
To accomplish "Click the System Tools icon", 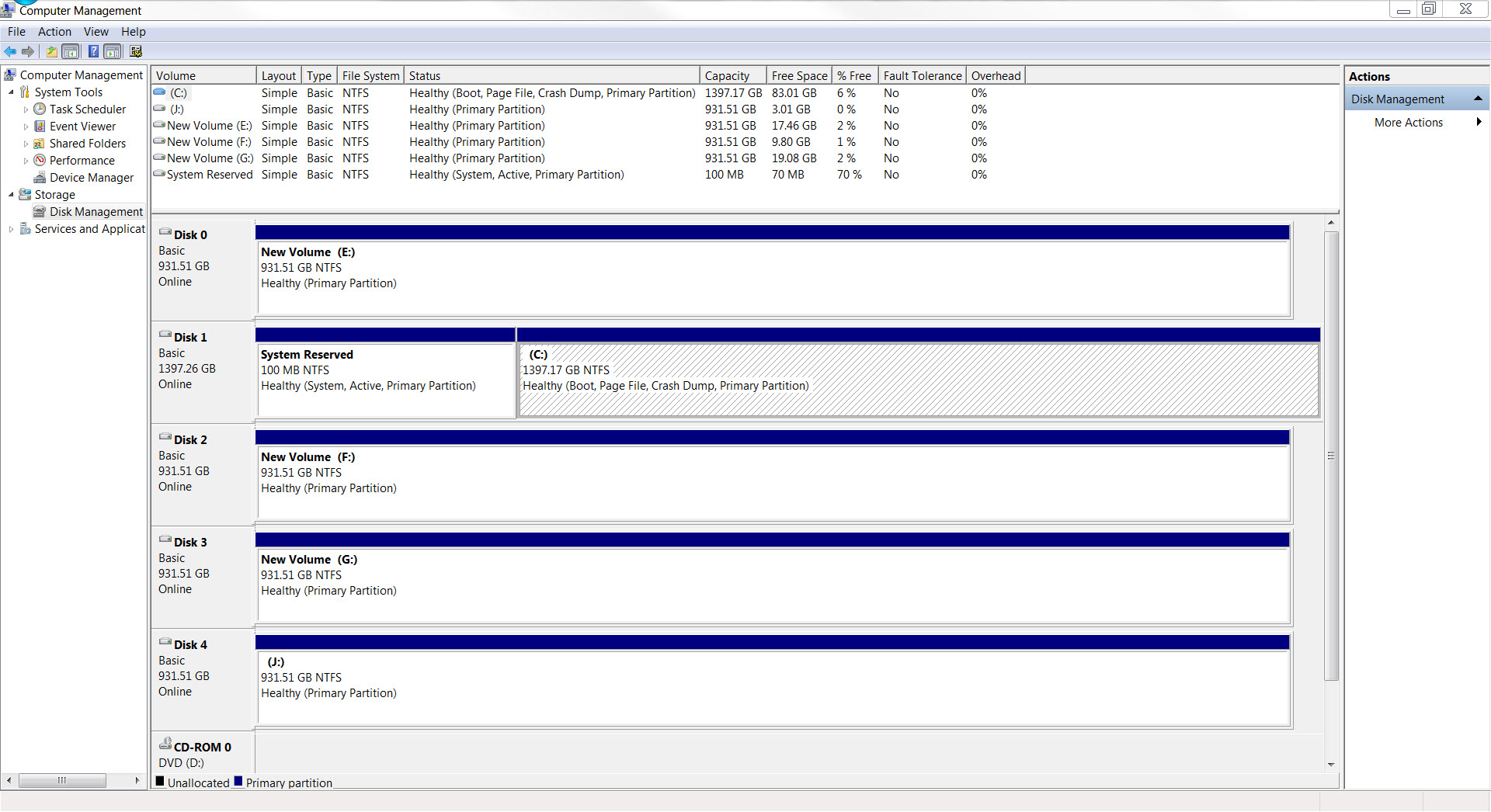I will click(x=25, y=92).
